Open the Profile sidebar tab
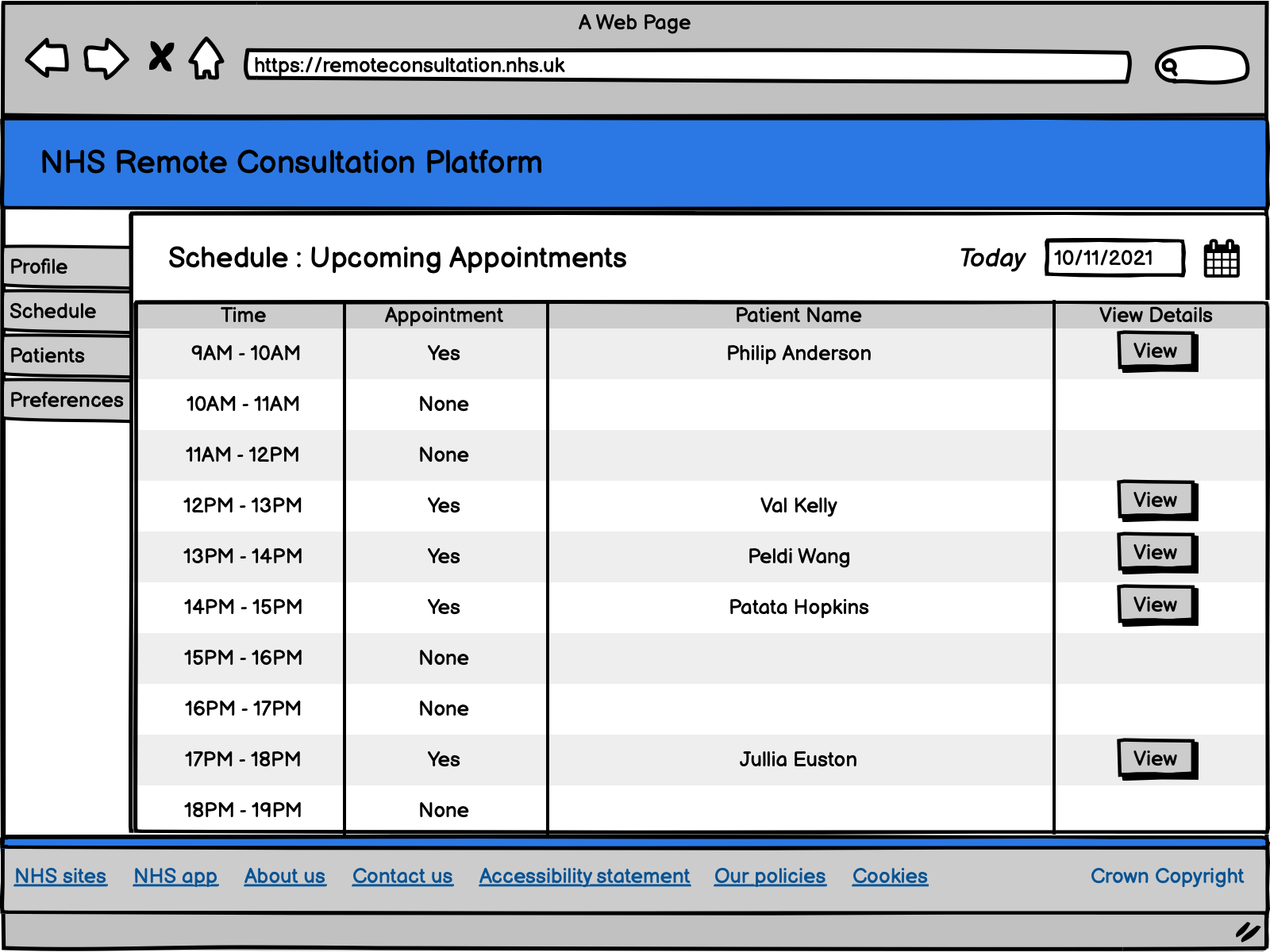 coord(67,267)
